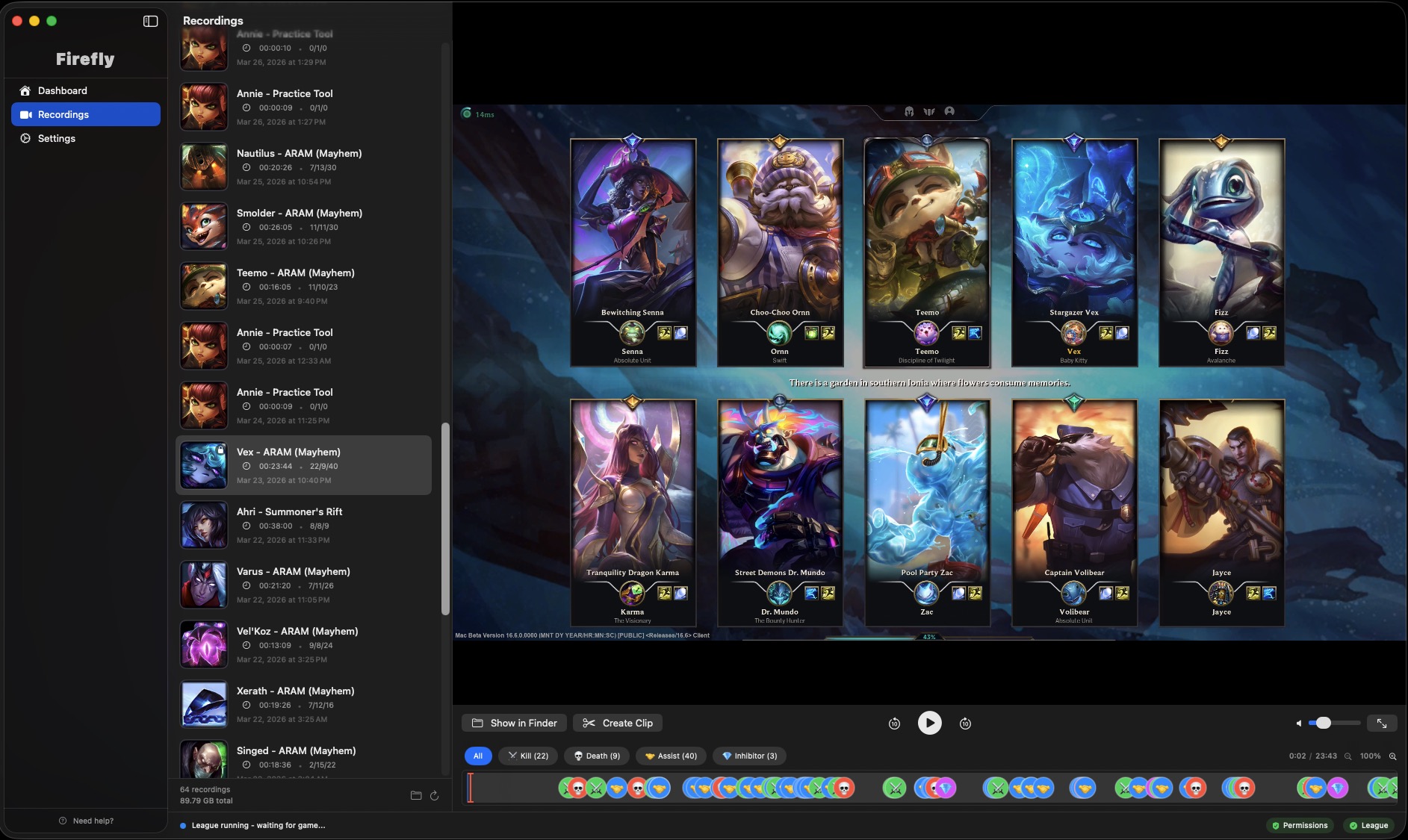Open the Settings section
The height and width of the screenshot is (840, 1408).
tap(86, 138)
